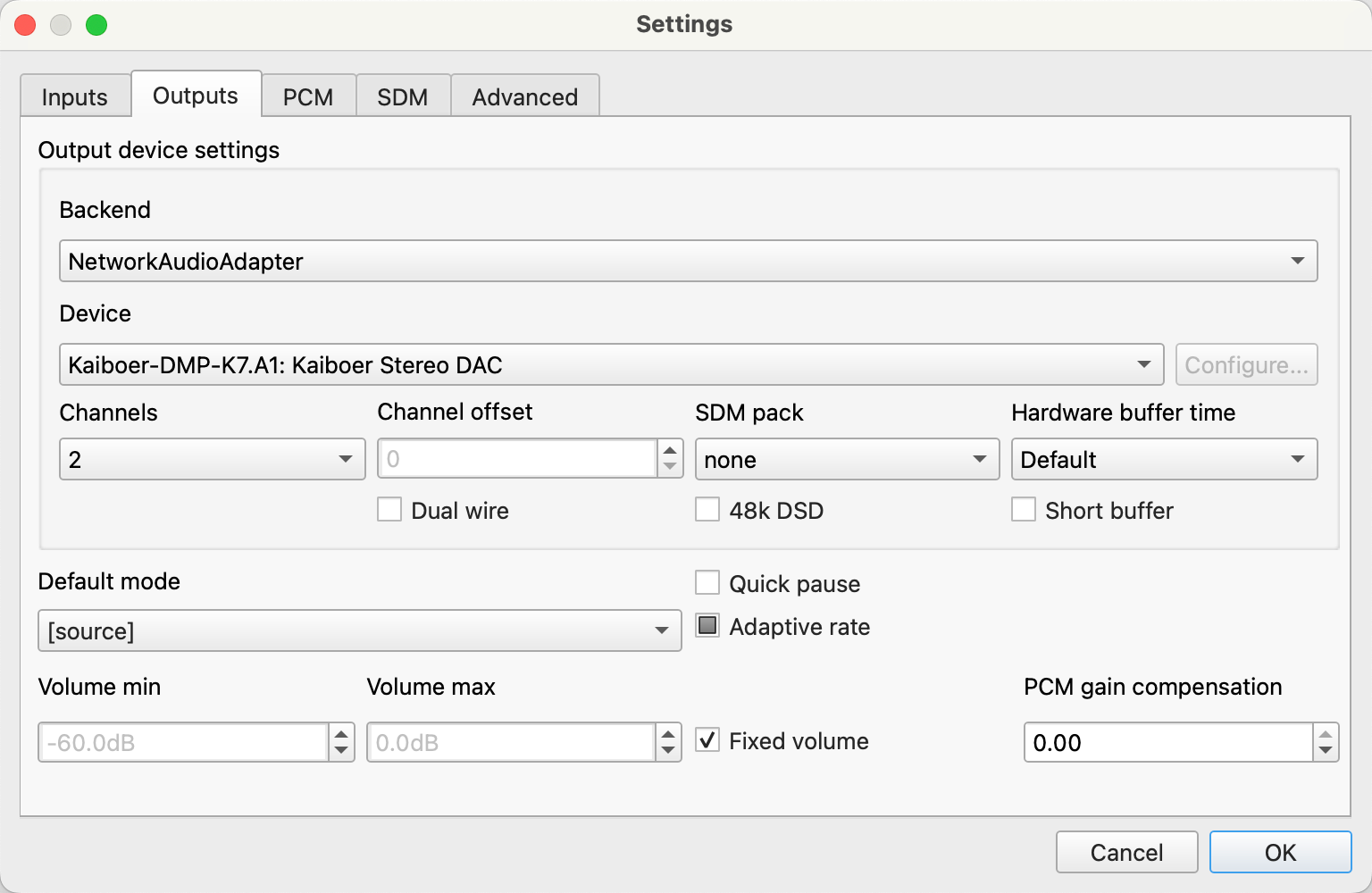Image resolution: width=1372 pixels, height=893 pixels.
Task: Close the Settings window
Action: point(26,25)
